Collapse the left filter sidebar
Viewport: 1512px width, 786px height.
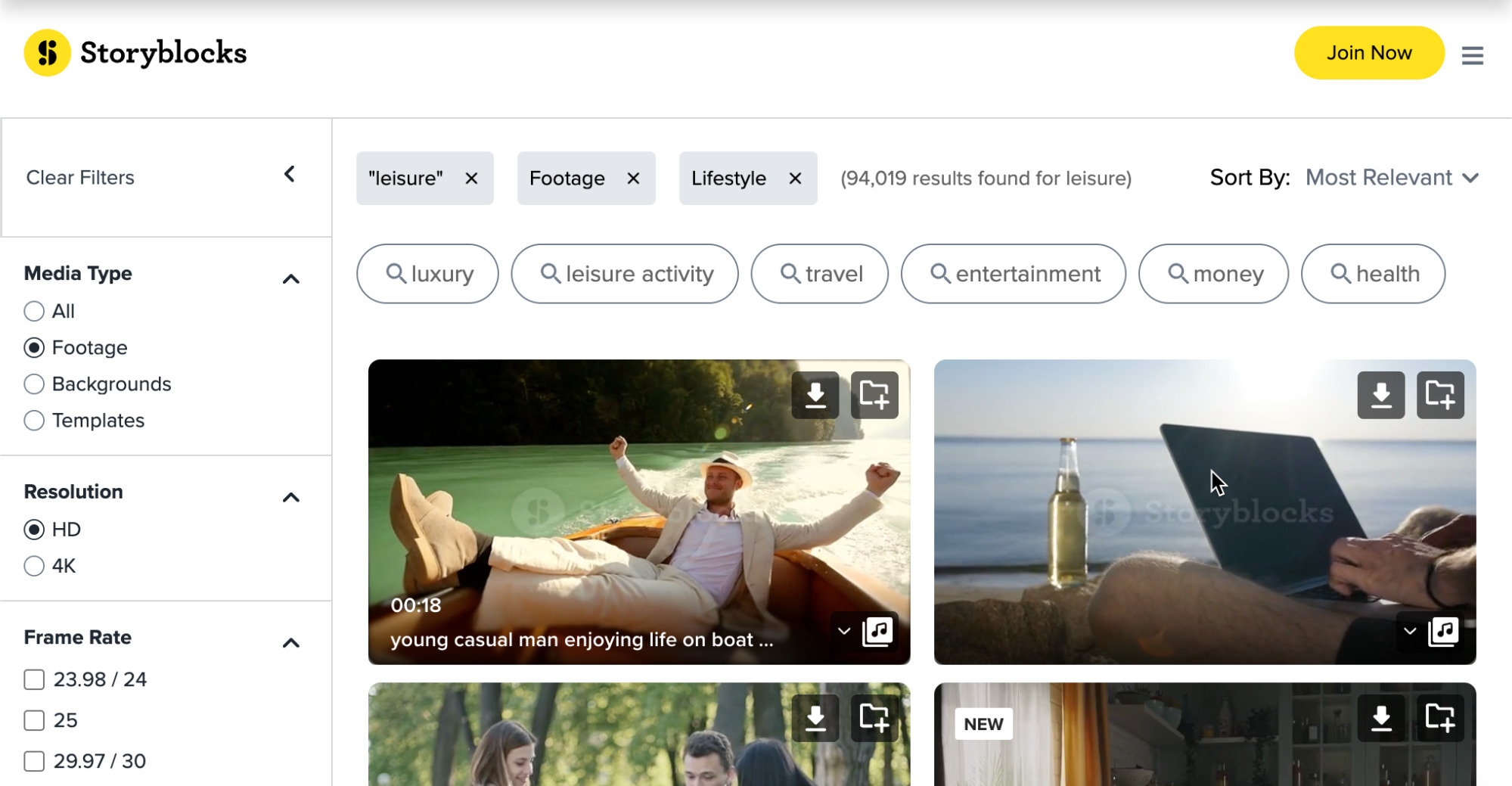click(289, 174)
